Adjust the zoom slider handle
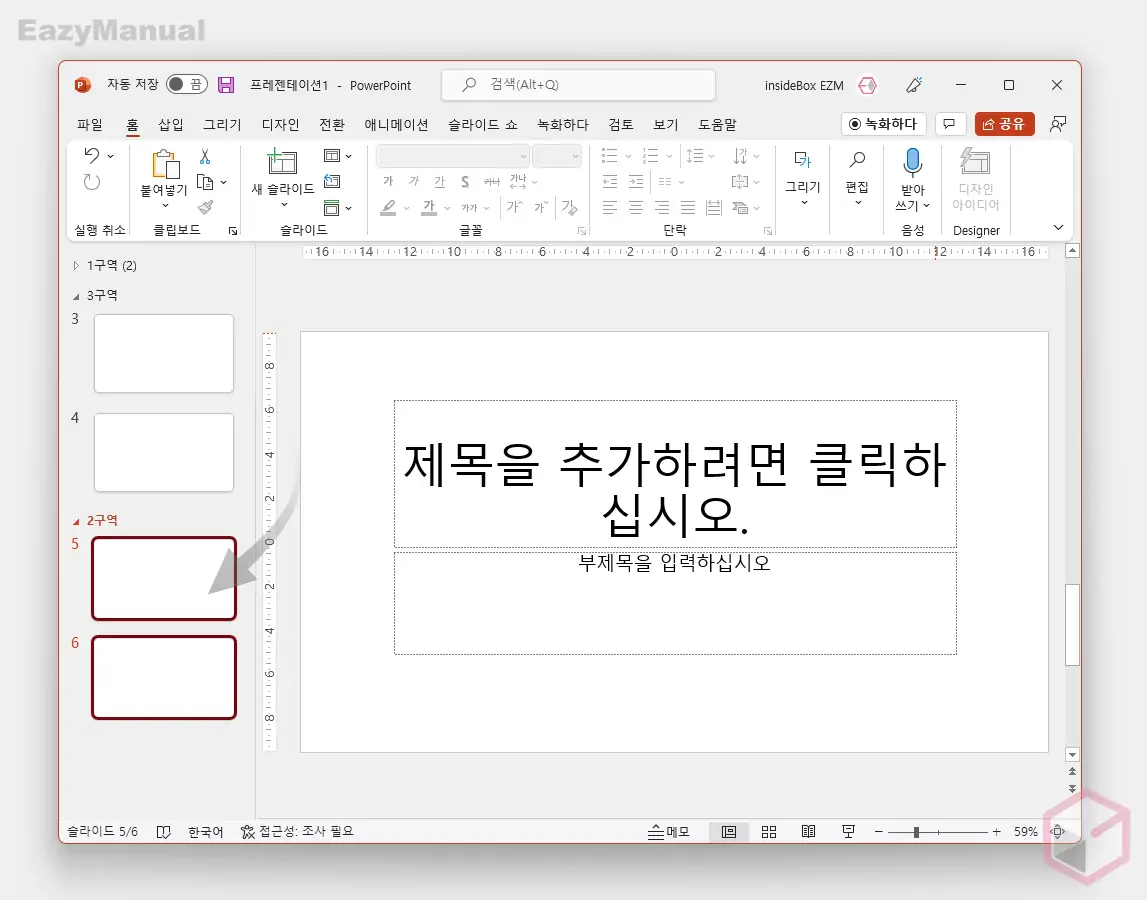Screen dimensions: 1147x900 (x=916, y=832)
